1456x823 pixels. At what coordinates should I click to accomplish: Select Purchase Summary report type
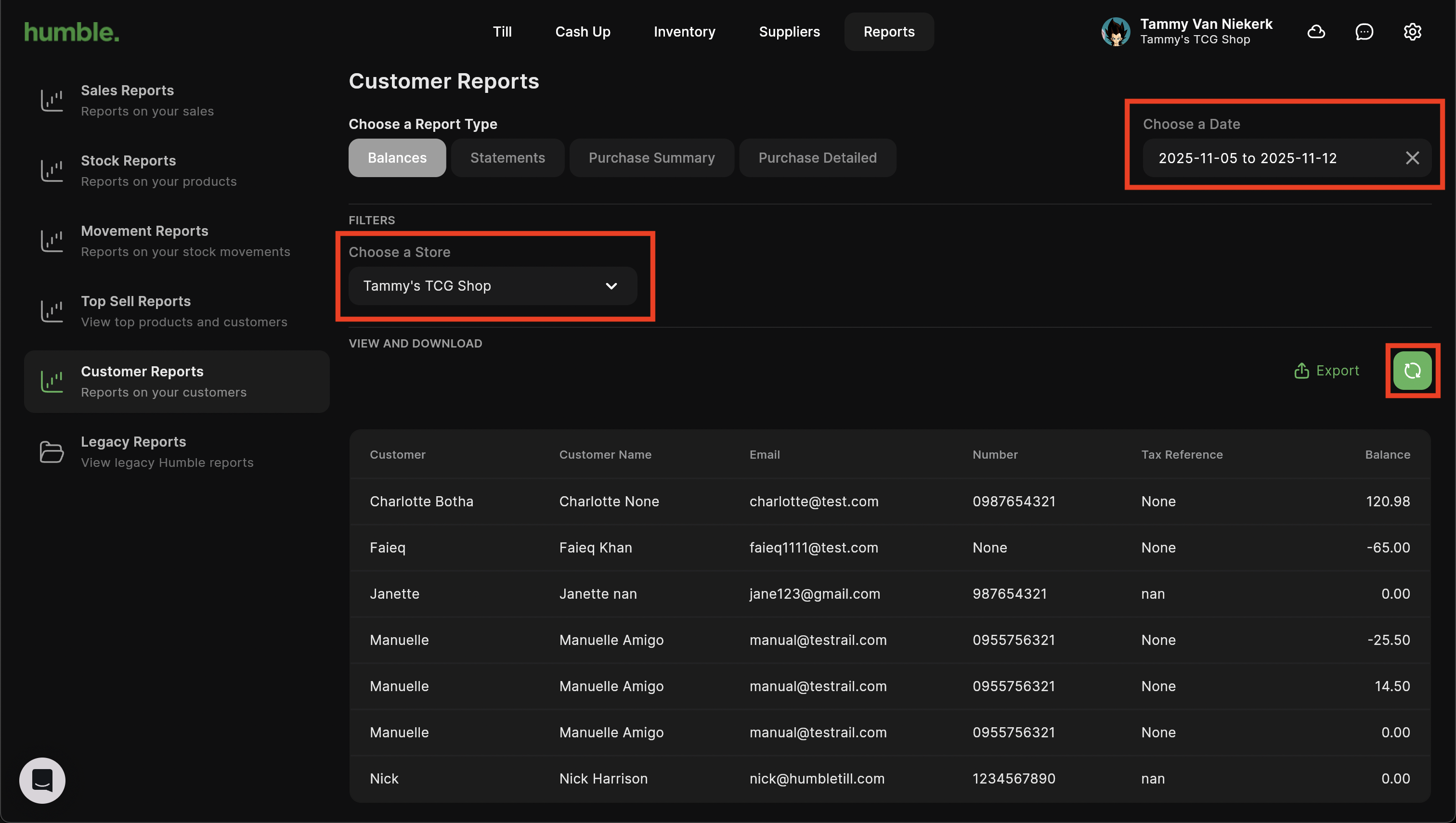651,158
